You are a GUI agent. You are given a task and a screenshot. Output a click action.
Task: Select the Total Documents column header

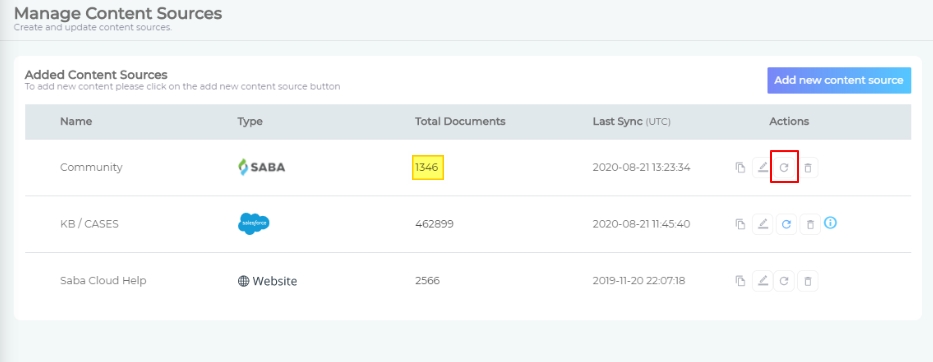(460, 121)
